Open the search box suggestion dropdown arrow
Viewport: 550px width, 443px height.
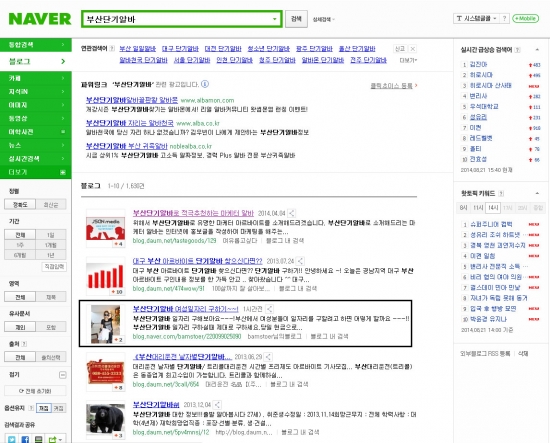[x=275, y=19]
